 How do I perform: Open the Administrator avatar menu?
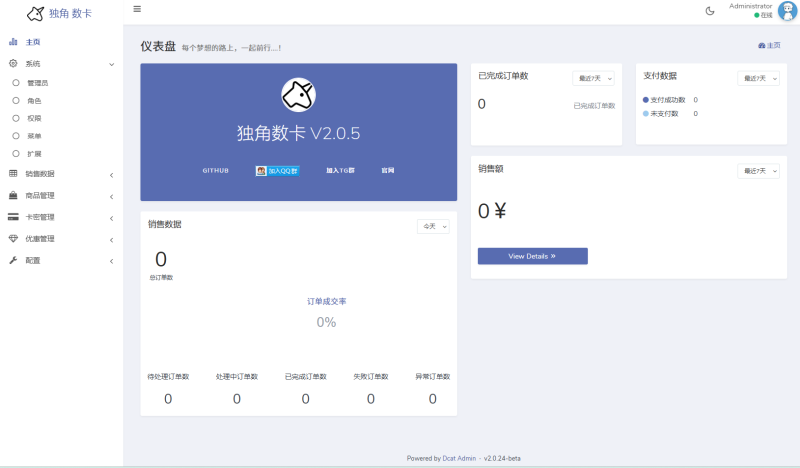[787, 11]
